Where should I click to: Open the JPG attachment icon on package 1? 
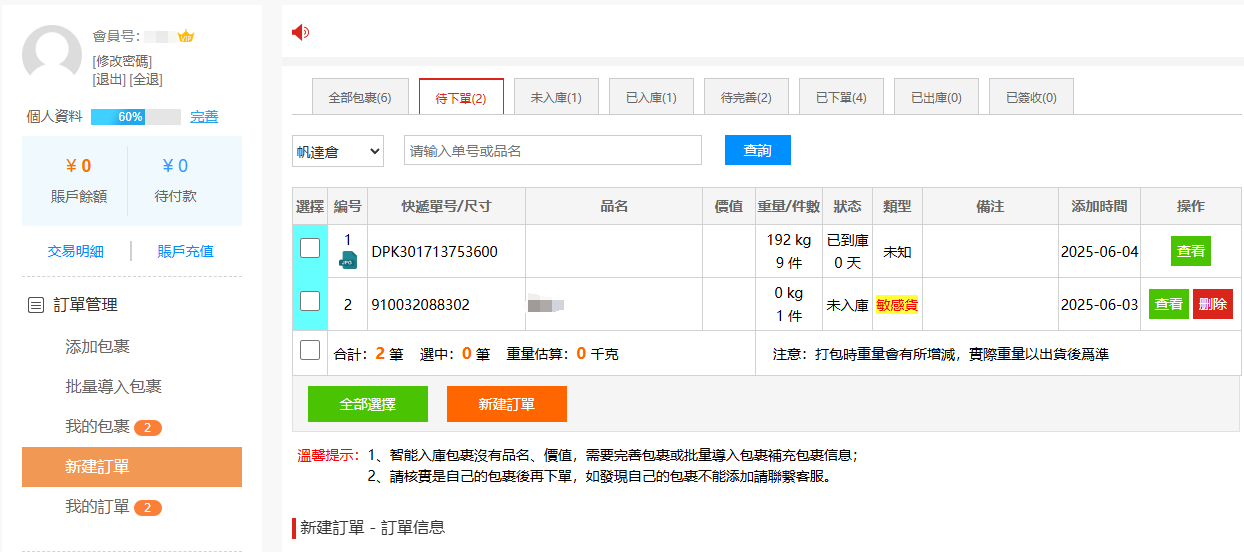348,260
